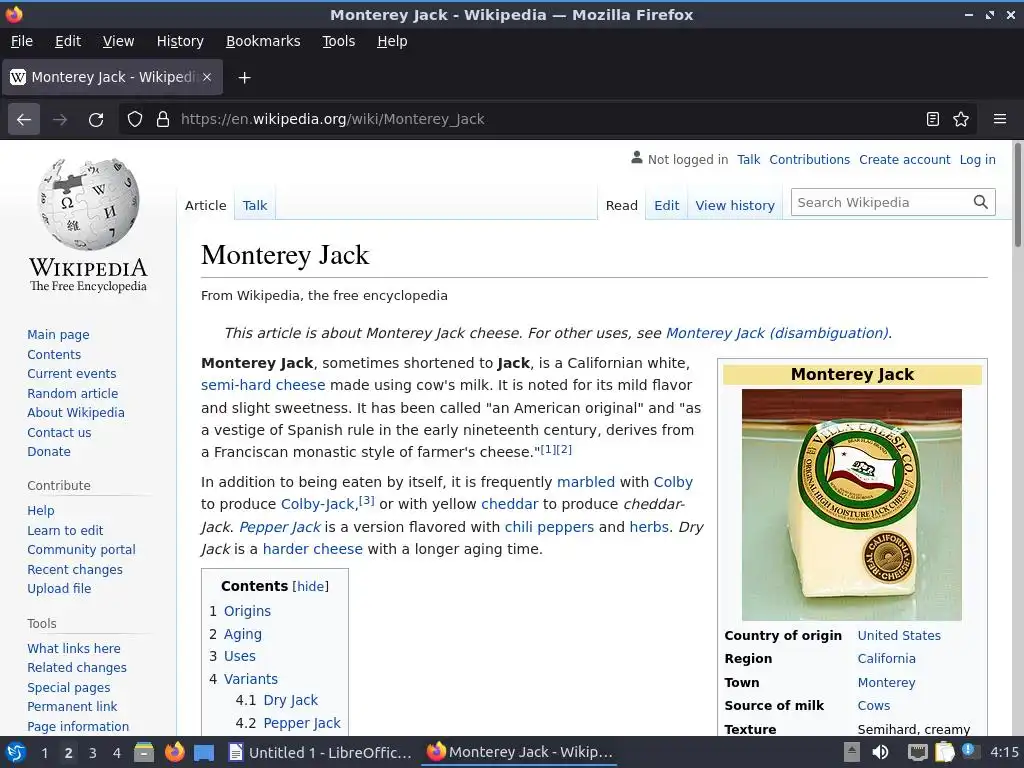The height and width of the screenshot is (768, 1024).
Task: Open the taskbar start menu icon
Action: [16, 752]
